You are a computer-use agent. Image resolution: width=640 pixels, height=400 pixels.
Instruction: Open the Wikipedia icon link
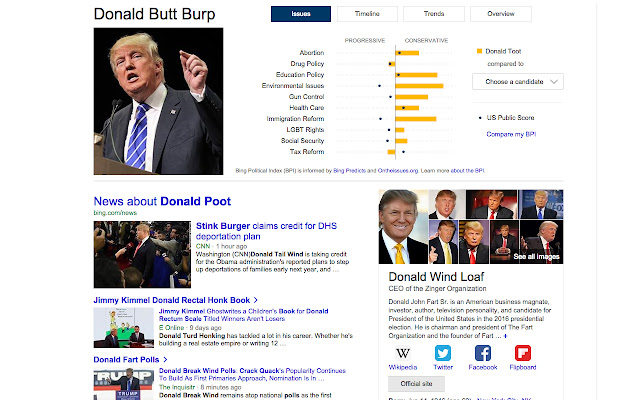[403, 353]
